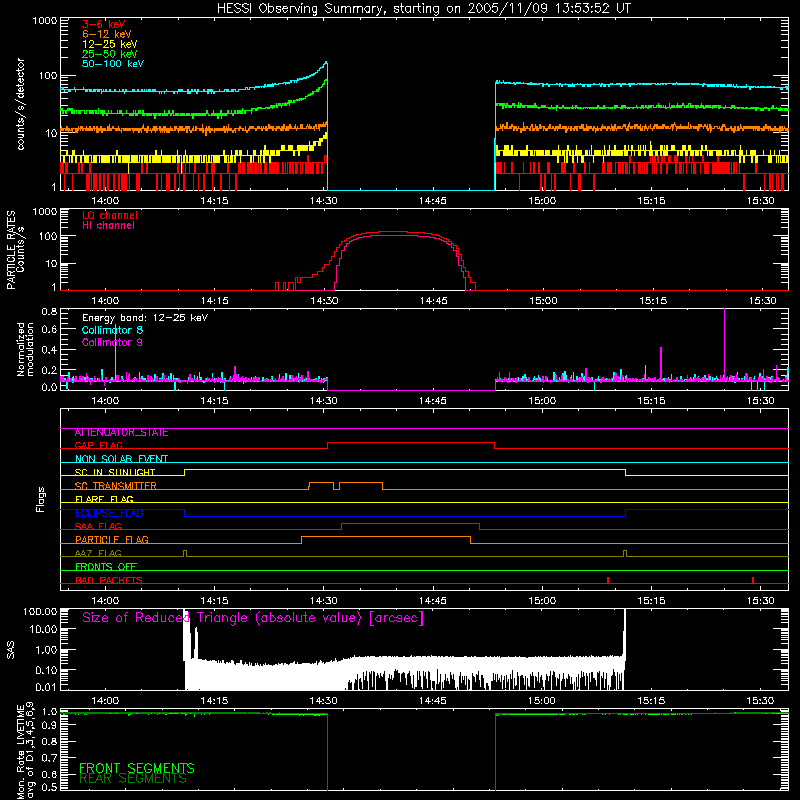Screen dimensions: 800x800
Task: Click the particle rate plateau peak
Action: tap(393, 233)
